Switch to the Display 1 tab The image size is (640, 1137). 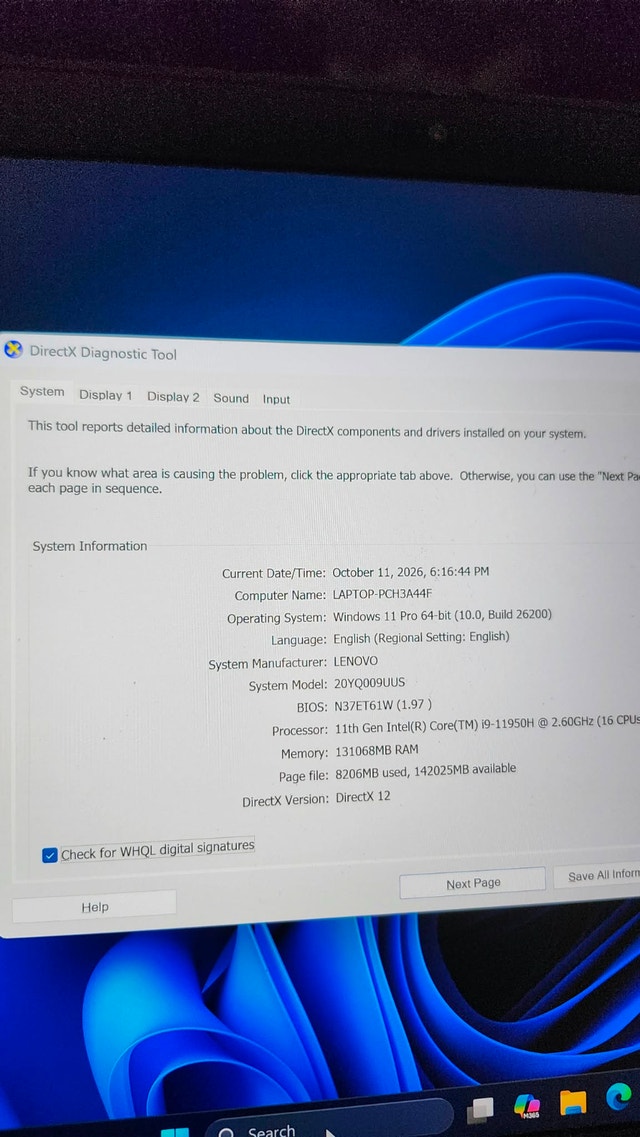(106, 395)
